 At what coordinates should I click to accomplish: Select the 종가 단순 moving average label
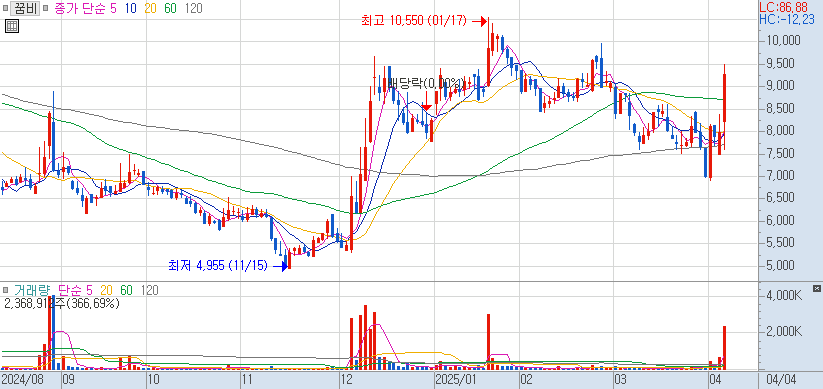pyautogui.click(x=80, y=8)
